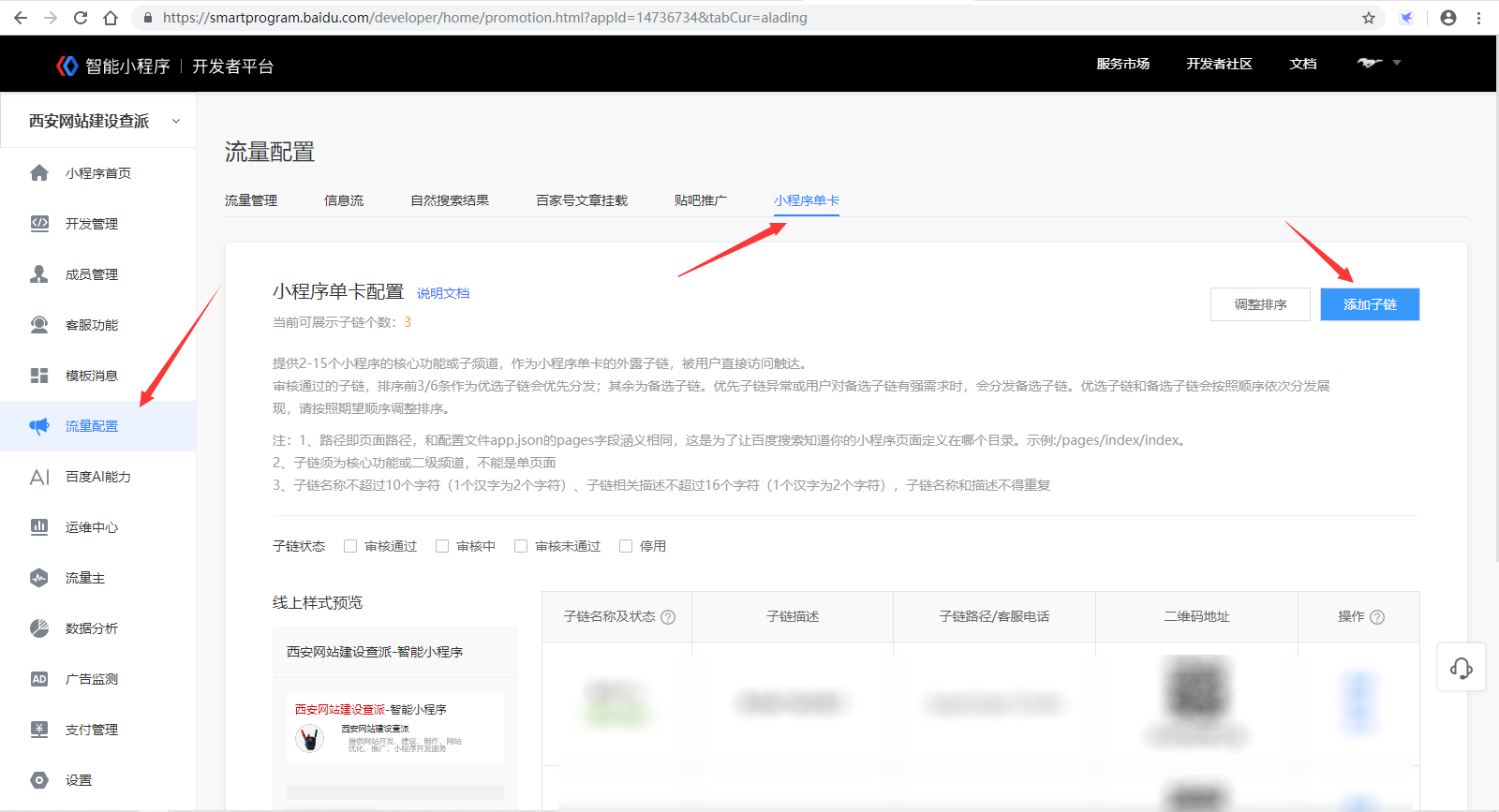Screen dimensions: 1499x812
Task: Check the 审核通过 status filter
Action: pos(350,546)
